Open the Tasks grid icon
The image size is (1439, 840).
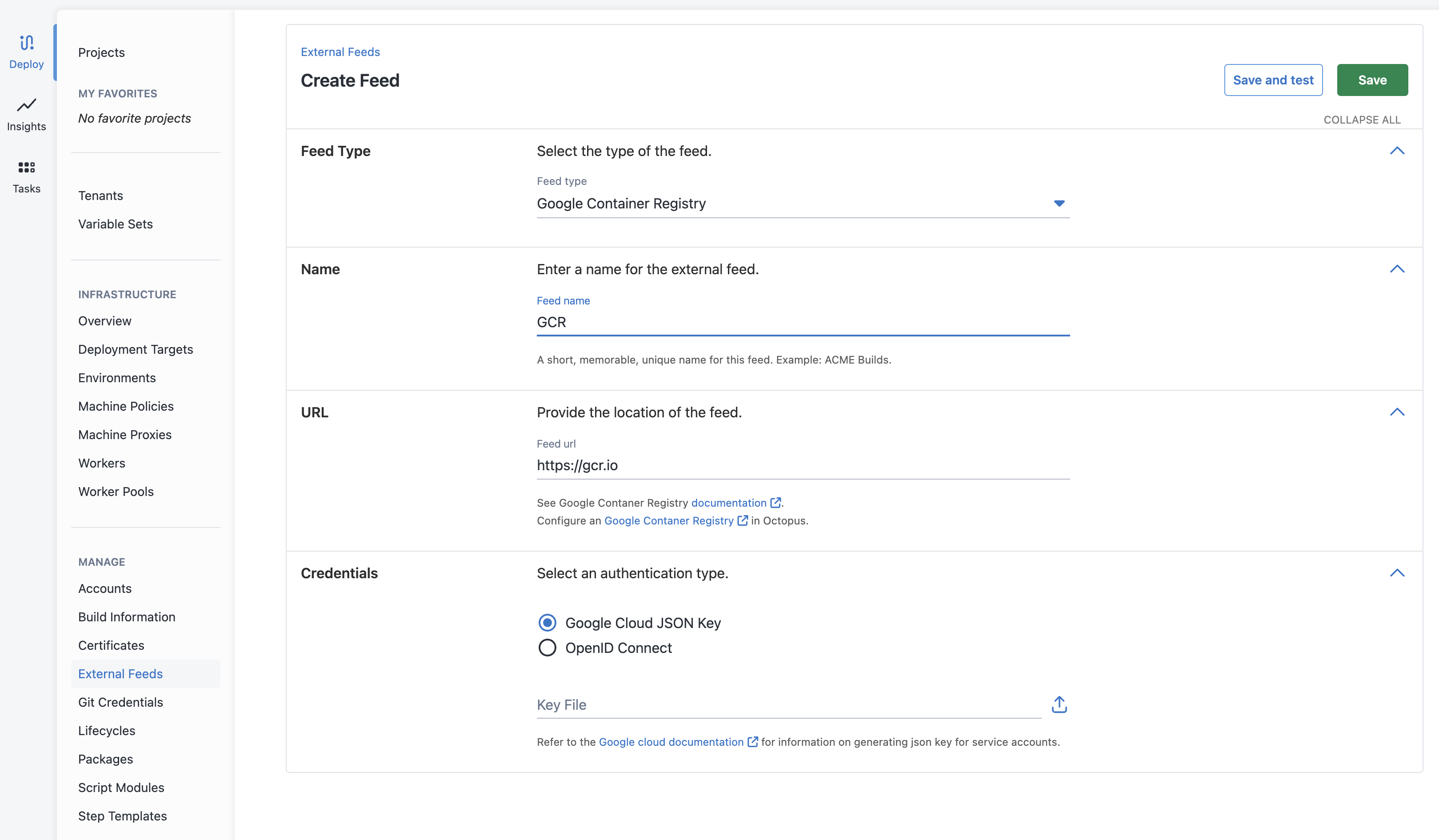(27, 167)
